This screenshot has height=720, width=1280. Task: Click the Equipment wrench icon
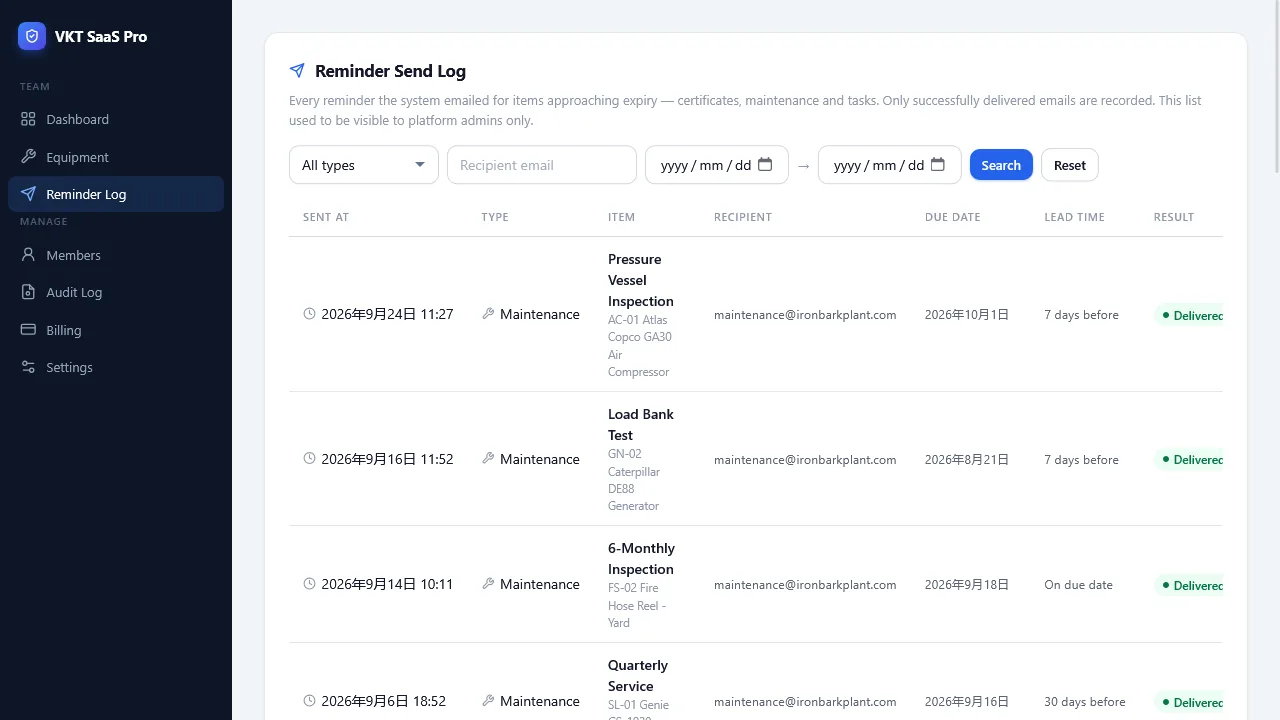(28, 157)
